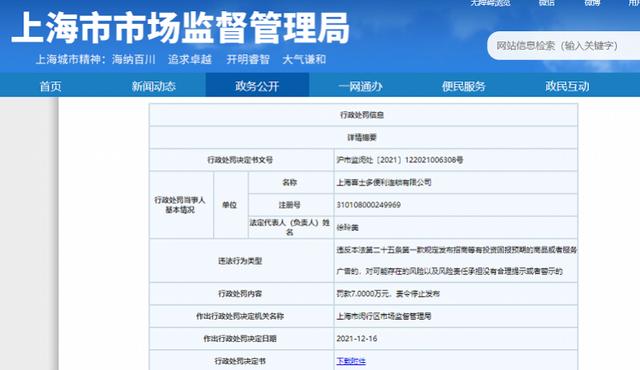Click the 下载附件 download link
Viewport: 640px width, 370px height.
point(351,361)
